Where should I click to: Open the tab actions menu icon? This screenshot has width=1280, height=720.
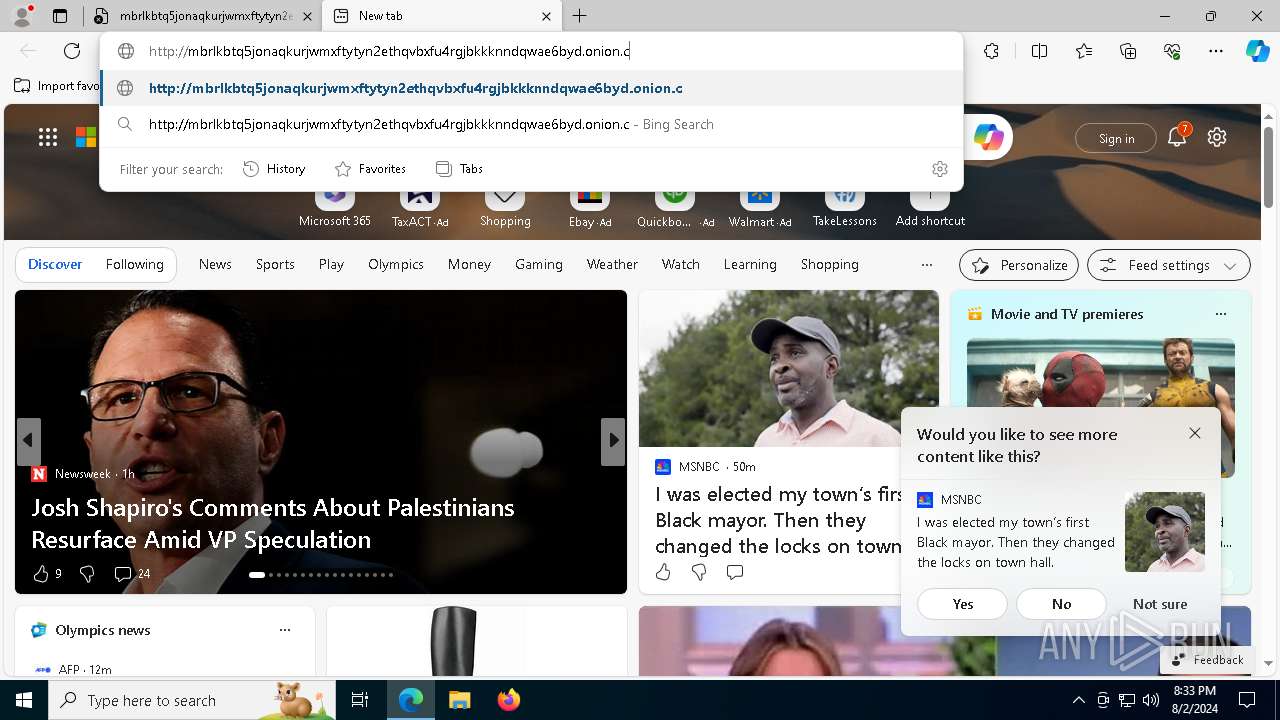click(60, 16)
